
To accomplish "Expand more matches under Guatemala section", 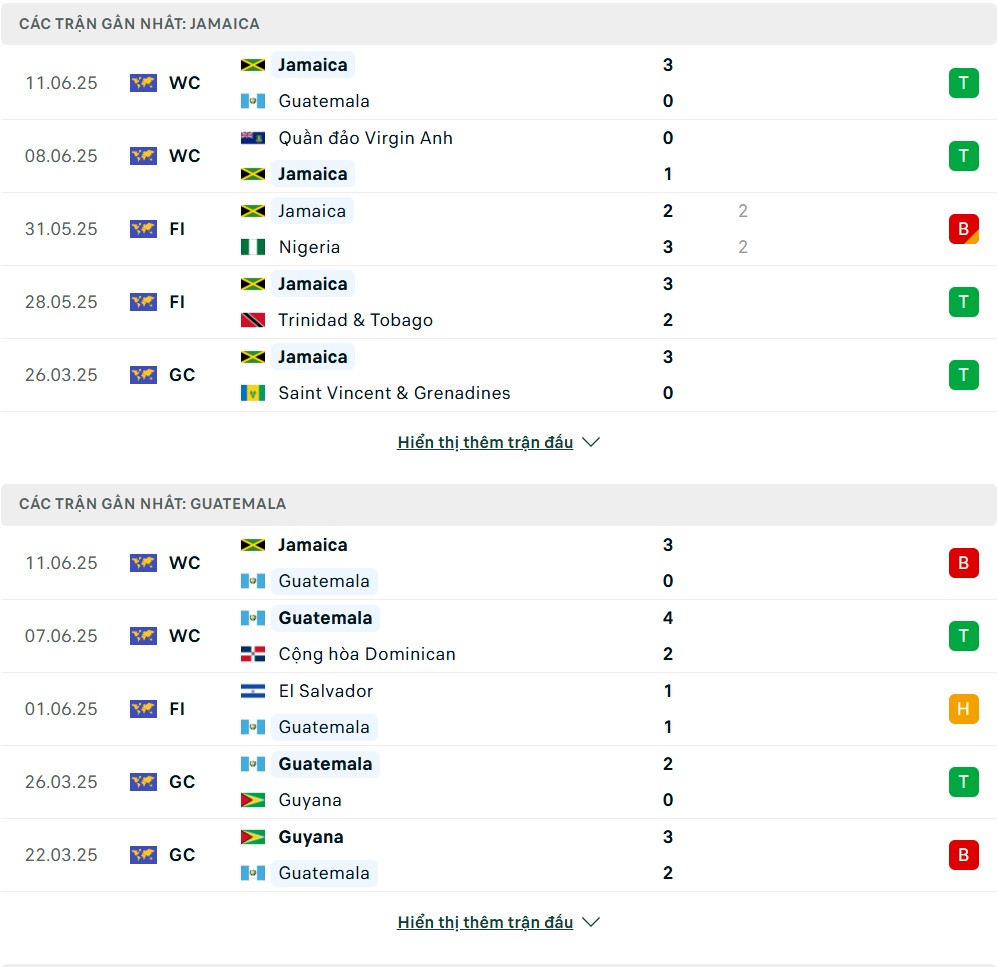I will coord(485,922).
